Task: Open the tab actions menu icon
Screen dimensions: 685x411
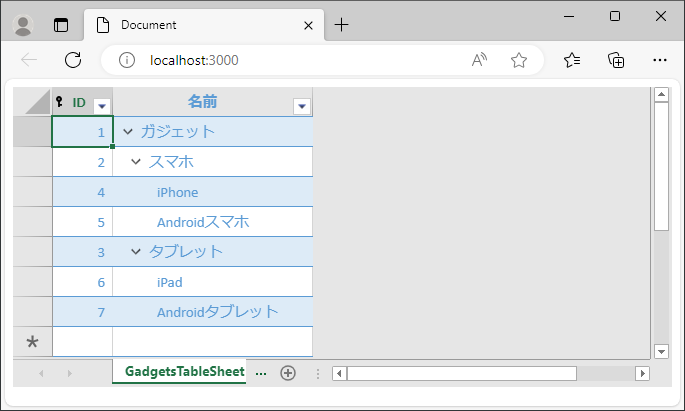Action: [61, 25]
